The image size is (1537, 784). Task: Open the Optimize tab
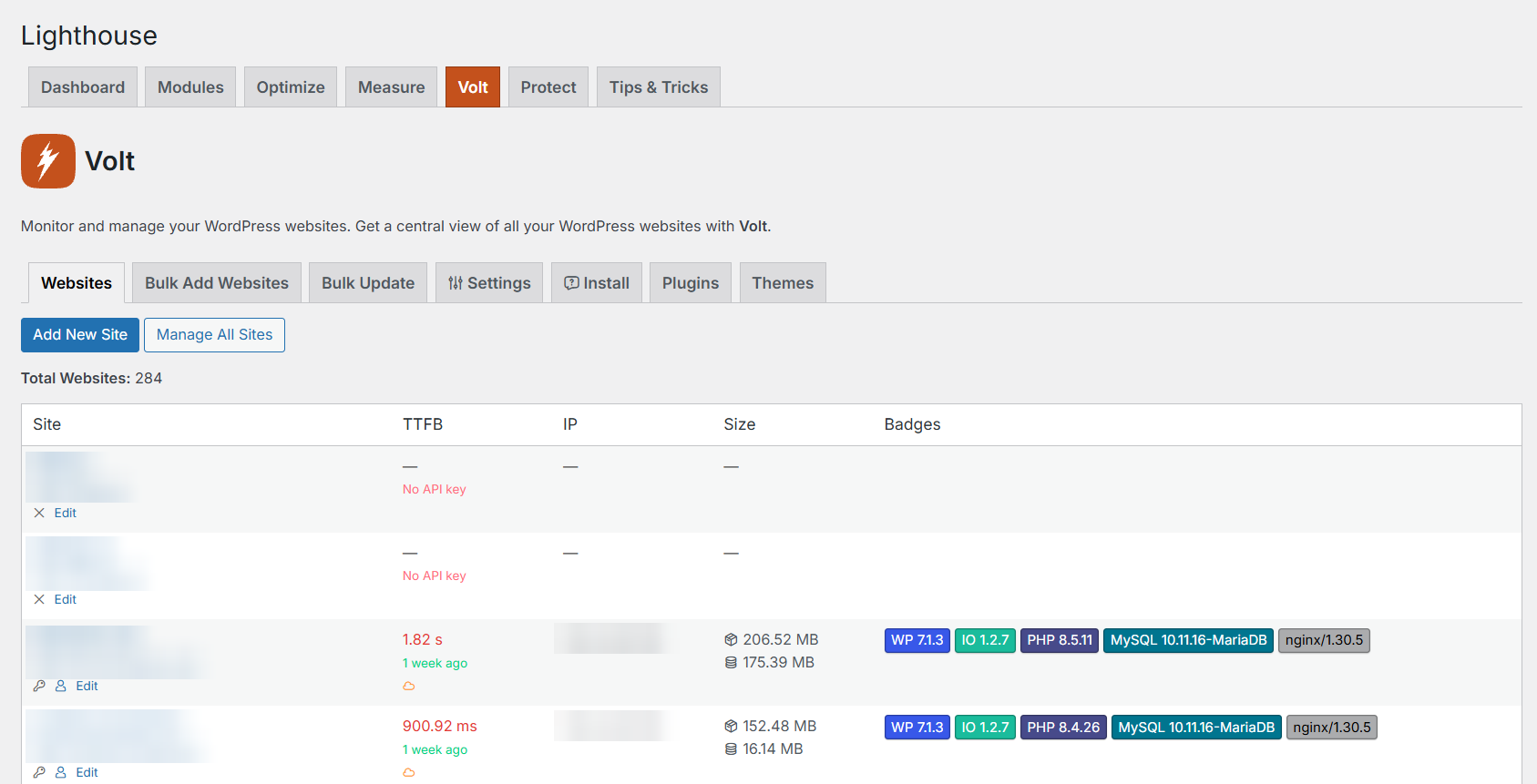pos(291,87)
